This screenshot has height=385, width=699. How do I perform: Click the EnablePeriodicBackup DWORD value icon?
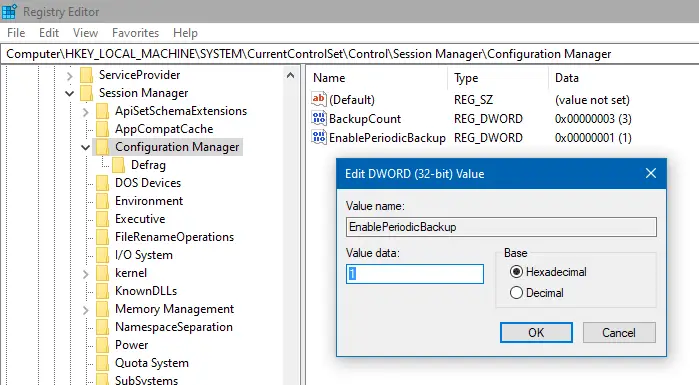point(319,137)
